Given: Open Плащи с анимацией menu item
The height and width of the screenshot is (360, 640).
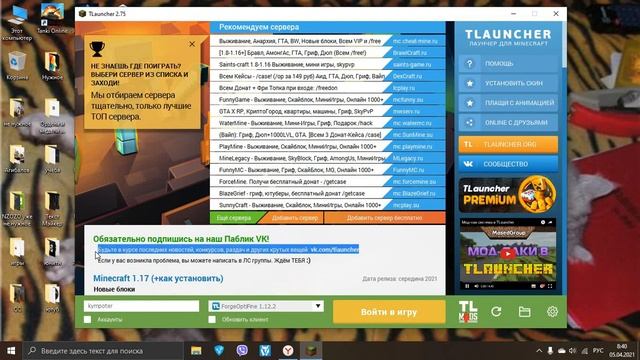Looking at the screenshot, I should point(508,103).
